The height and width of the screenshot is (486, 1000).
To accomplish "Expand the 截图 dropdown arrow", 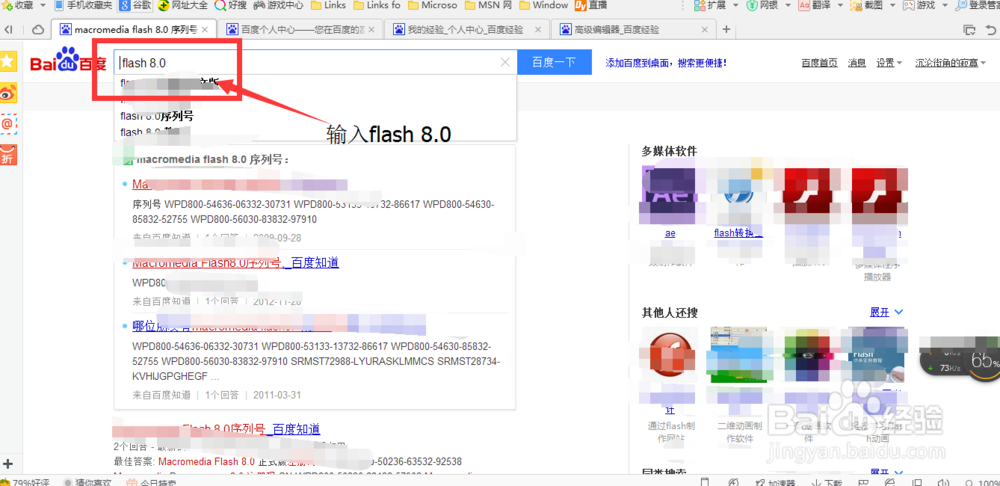I will [893, 5].
